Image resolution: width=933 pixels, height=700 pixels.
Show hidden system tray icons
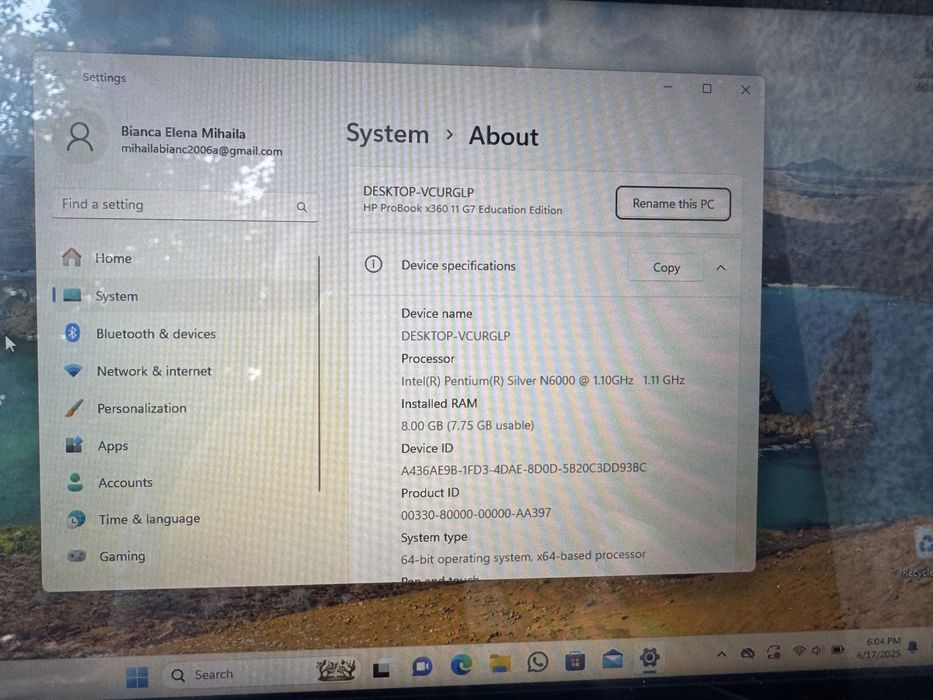tap(721, 654)
